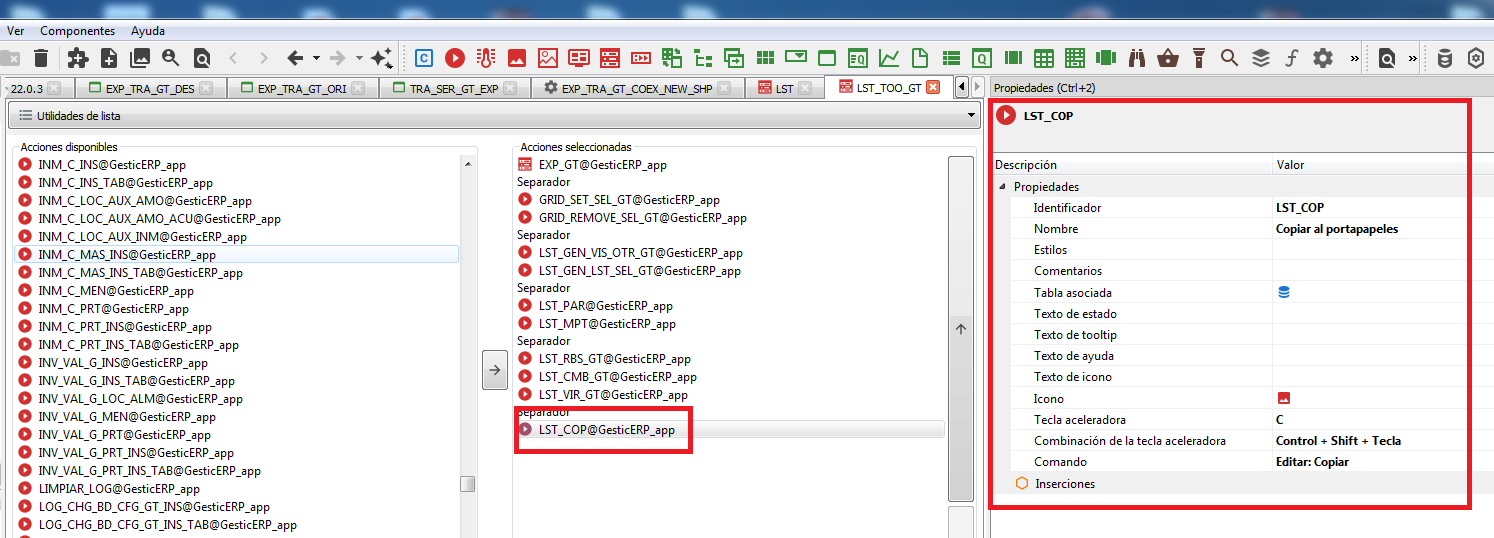Click the solid red image toolbar icon

(x=517, y=58)
